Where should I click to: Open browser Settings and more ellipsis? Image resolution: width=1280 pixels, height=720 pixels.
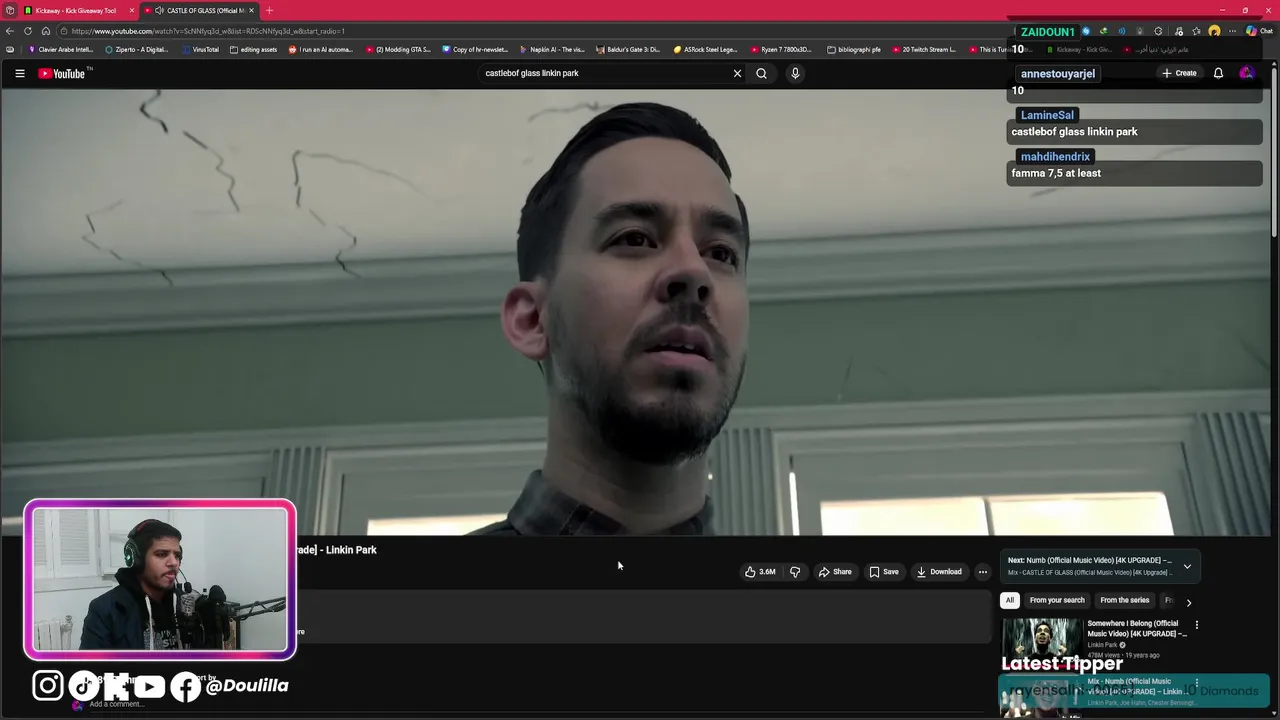[x=1232, y=31]
